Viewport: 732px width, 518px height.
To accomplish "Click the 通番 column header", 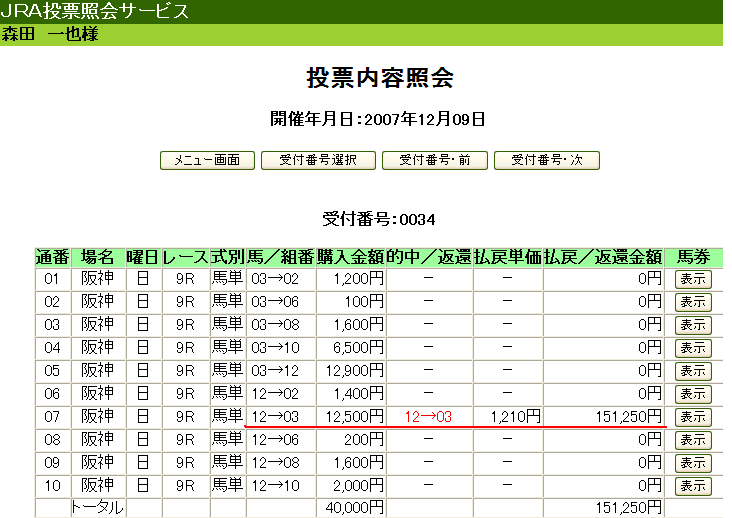I will point(52,258).
